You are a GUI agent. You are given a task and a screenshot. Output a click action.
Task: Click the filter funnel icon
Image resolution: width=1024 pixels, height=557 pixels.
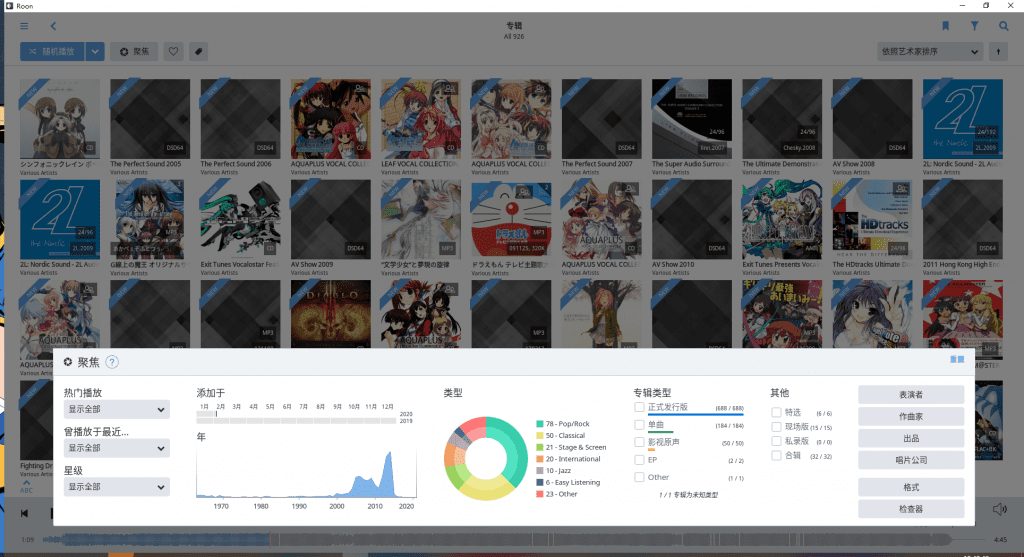(x=974, y=26)
